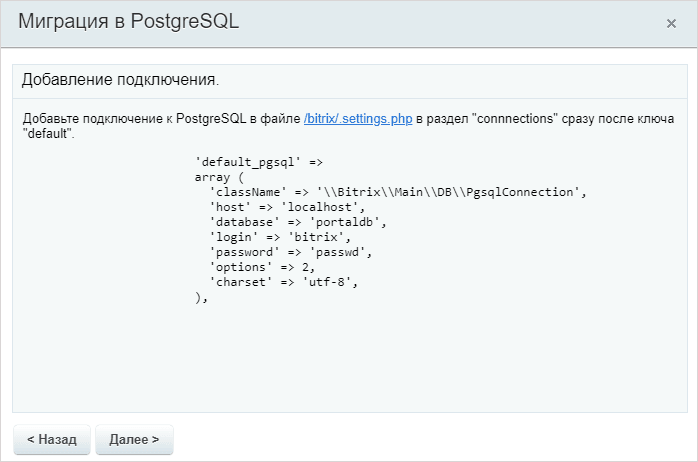Click the 'options' => 2 line
This screenshot has width=698, height=462.
(262, 267)
